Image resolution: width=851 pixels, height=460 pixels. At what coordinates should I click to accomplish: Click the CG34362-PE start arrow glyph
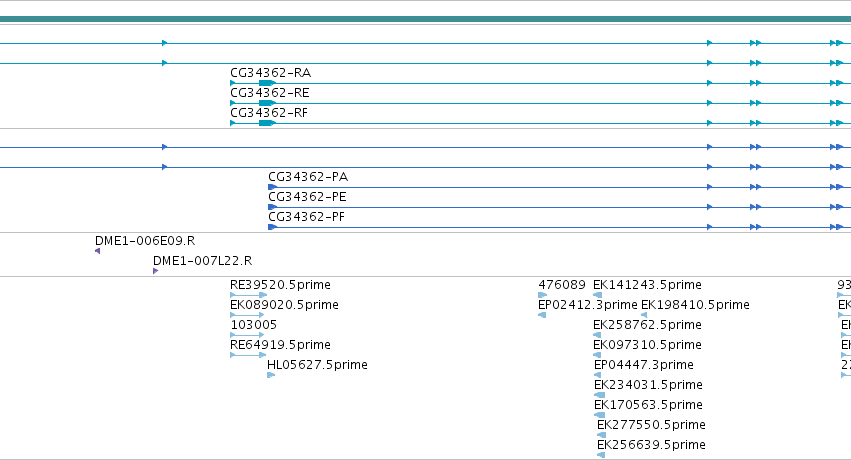tap(272, 207)
